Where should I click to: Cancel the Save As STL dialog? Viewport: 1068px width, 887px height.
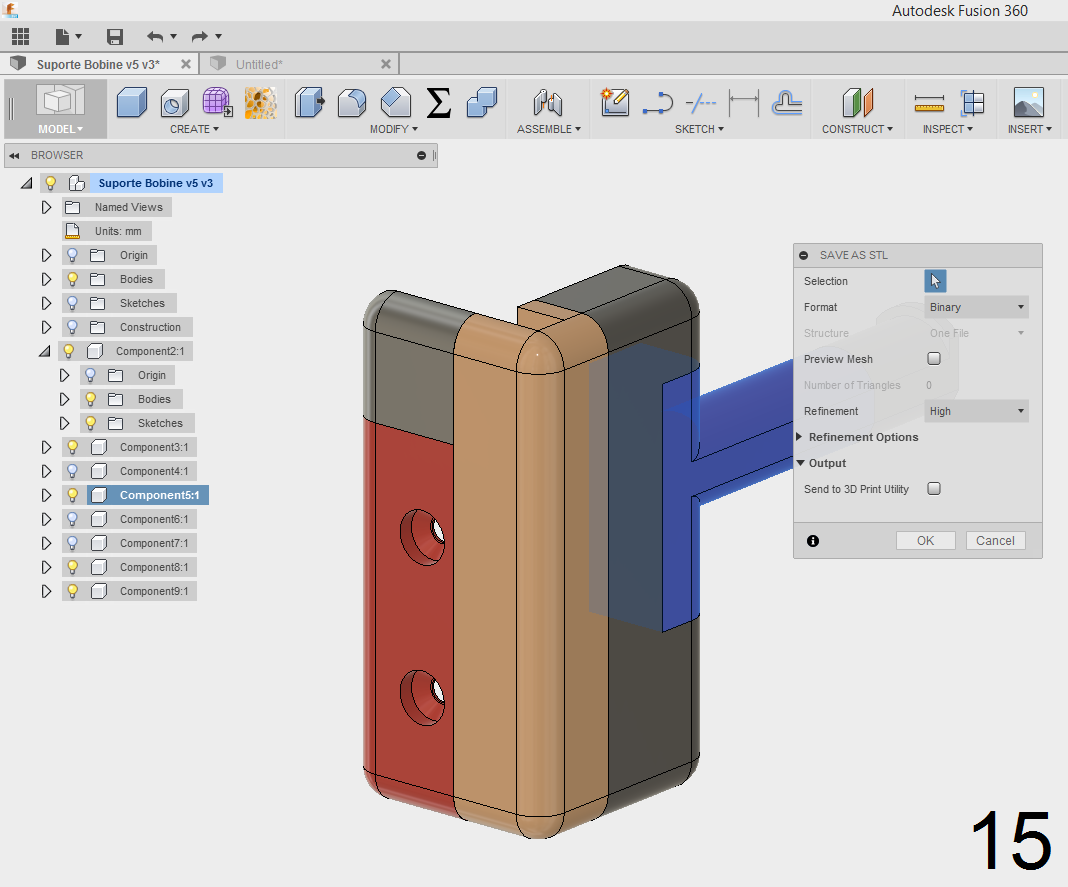pyautogui.click(x=995, y=540)
